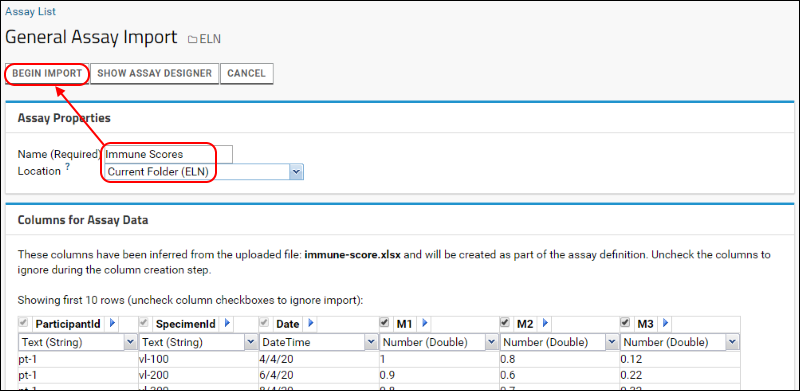
Task: Click the blue arrow beside Date column
Action: point(310,323)
